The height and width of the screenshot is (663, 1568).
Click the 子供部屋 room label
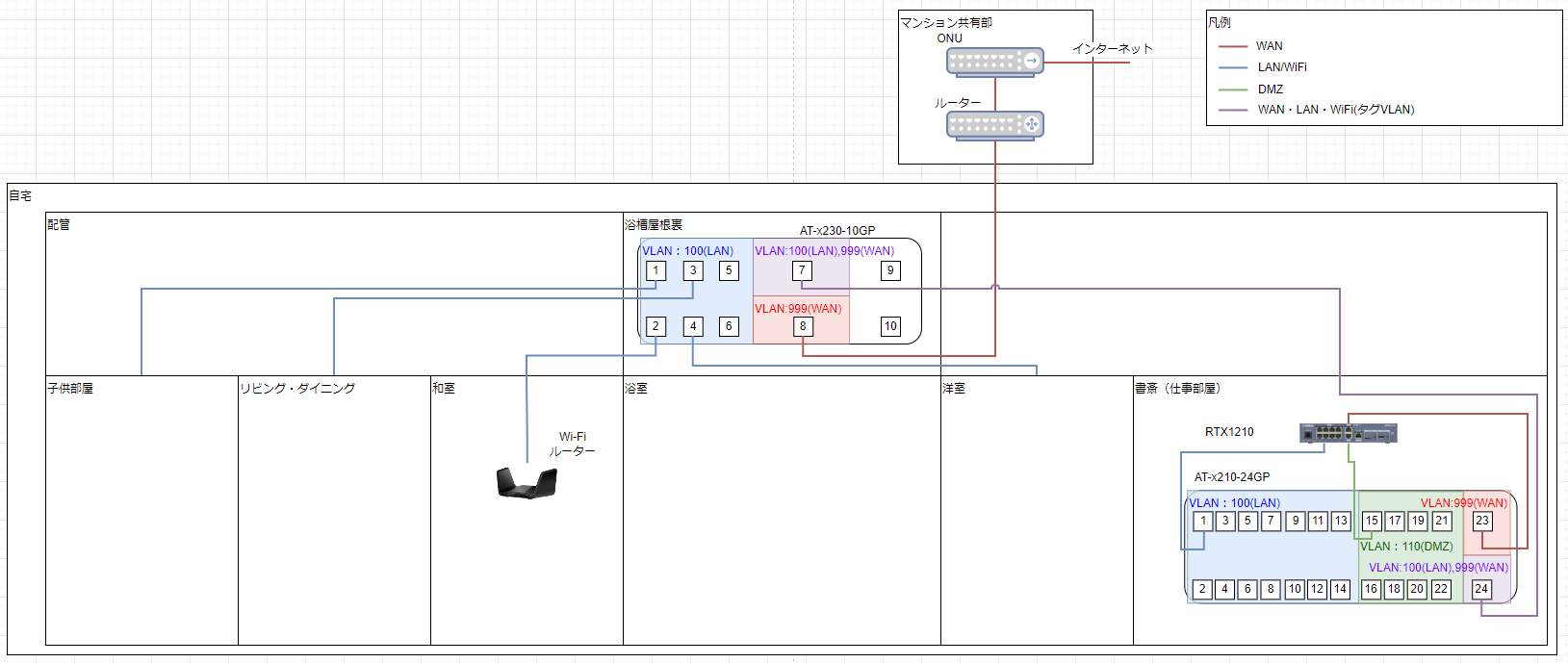tap(70, 388)
